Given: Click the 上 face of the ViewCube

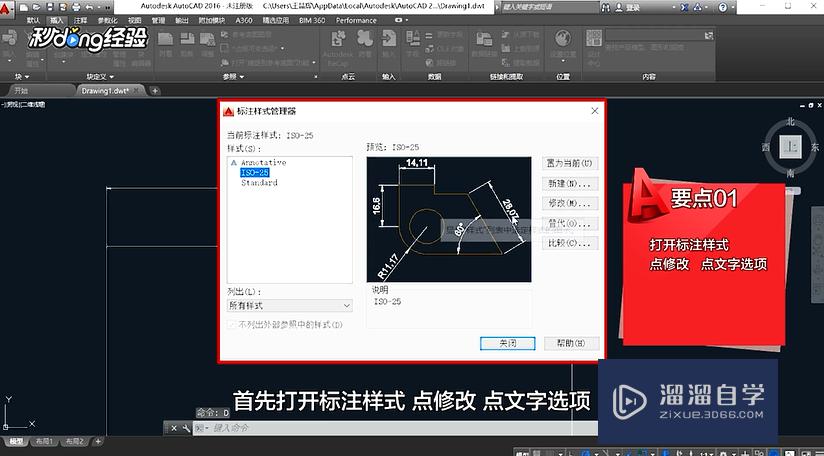Looking at the screenshot, I should 790,147.
